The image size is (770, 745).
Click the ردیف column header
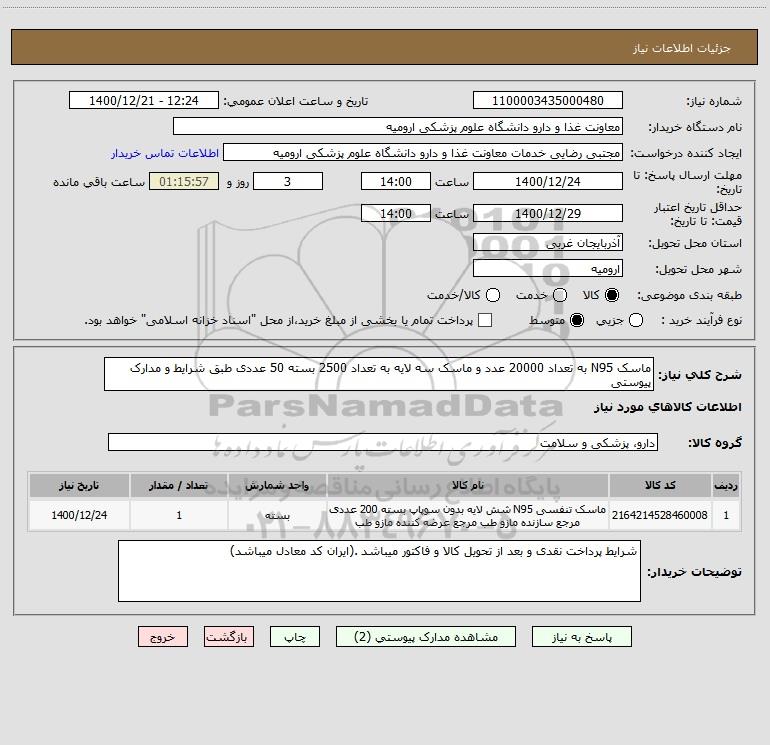click(726, 485)
